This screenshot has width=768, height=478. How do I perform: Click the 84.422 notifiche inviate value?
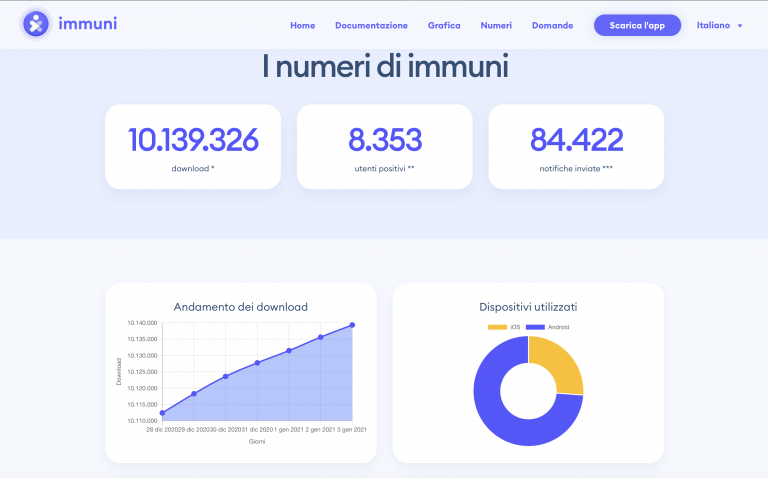pyautogui.click(x=576, y=140)
